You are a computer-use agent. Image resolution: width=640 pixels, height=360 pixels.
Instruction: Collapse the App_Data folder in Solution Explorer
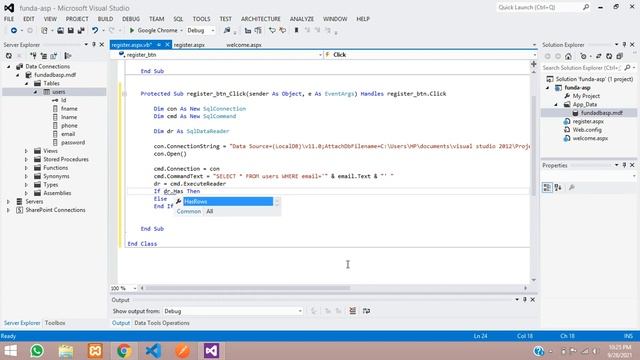[x=556, y=104]
